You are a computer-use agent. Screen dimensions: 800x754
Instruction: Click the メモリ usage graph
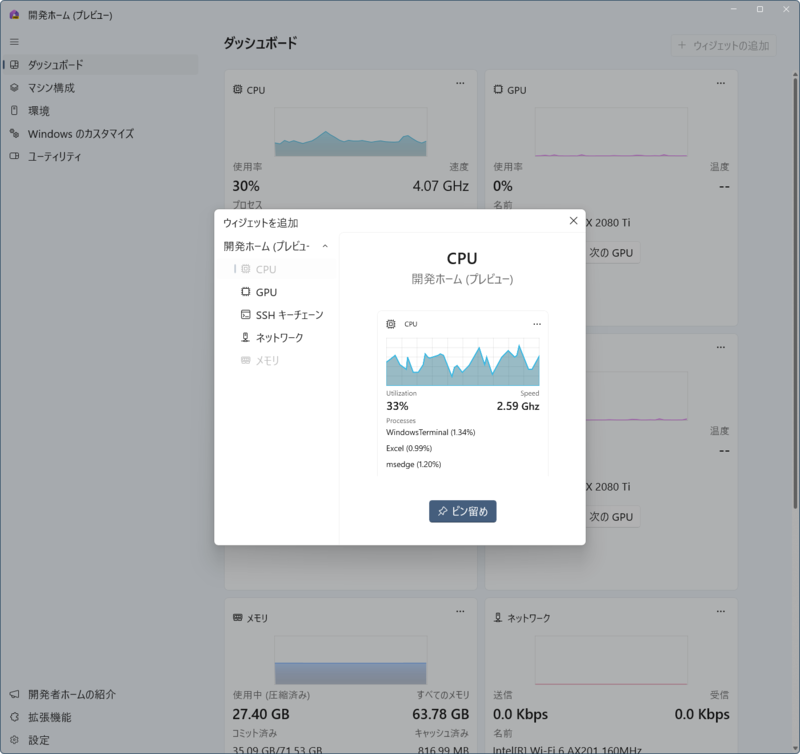(x=351, y=660)
